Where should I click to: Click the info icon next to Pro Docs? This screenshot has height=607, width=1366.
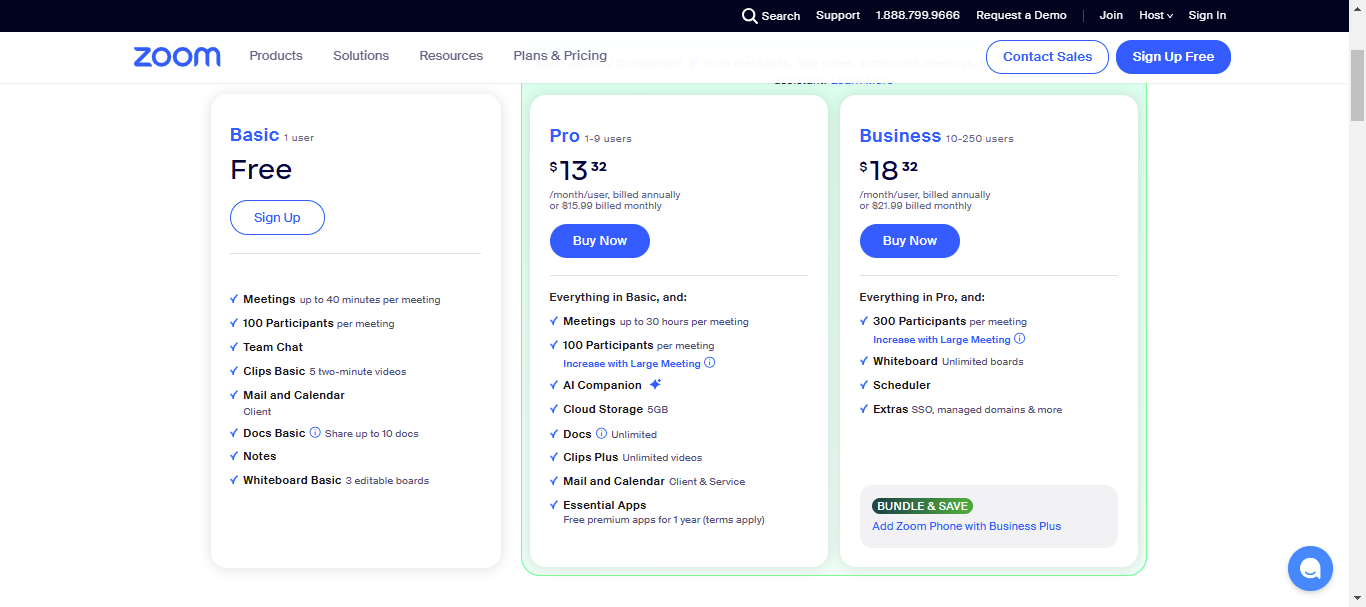click(601, 434)
